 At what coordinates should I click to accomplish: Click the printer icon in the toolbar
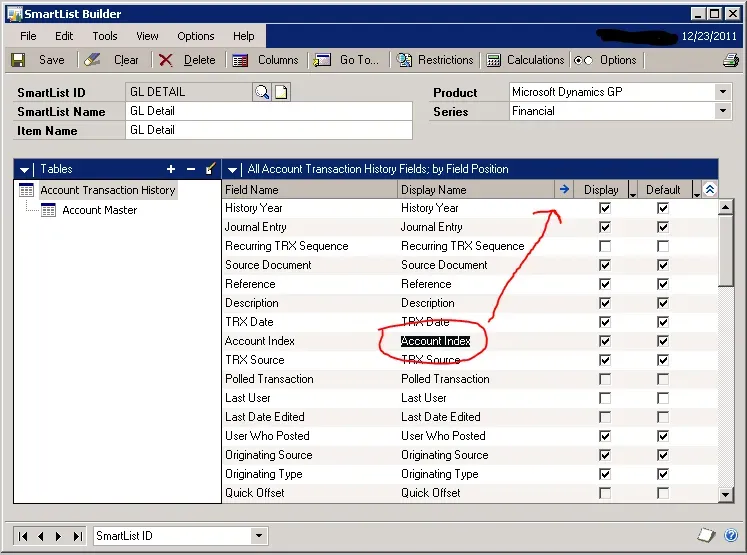click(730, 60)
